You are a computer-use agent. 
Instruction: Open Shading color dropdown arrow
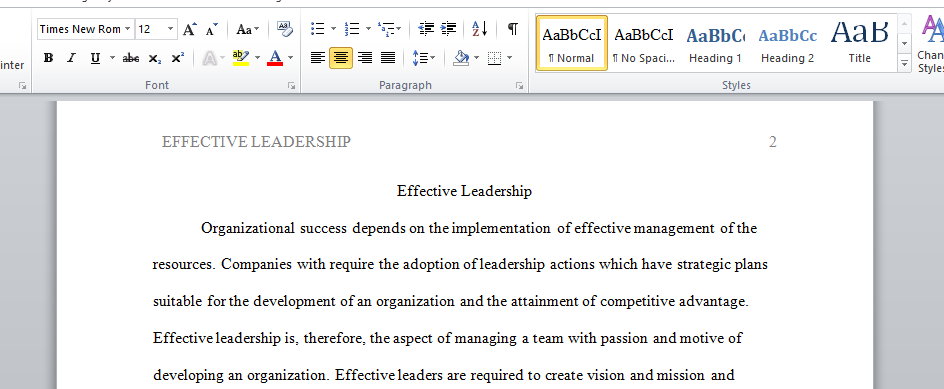tap(477, 58)
